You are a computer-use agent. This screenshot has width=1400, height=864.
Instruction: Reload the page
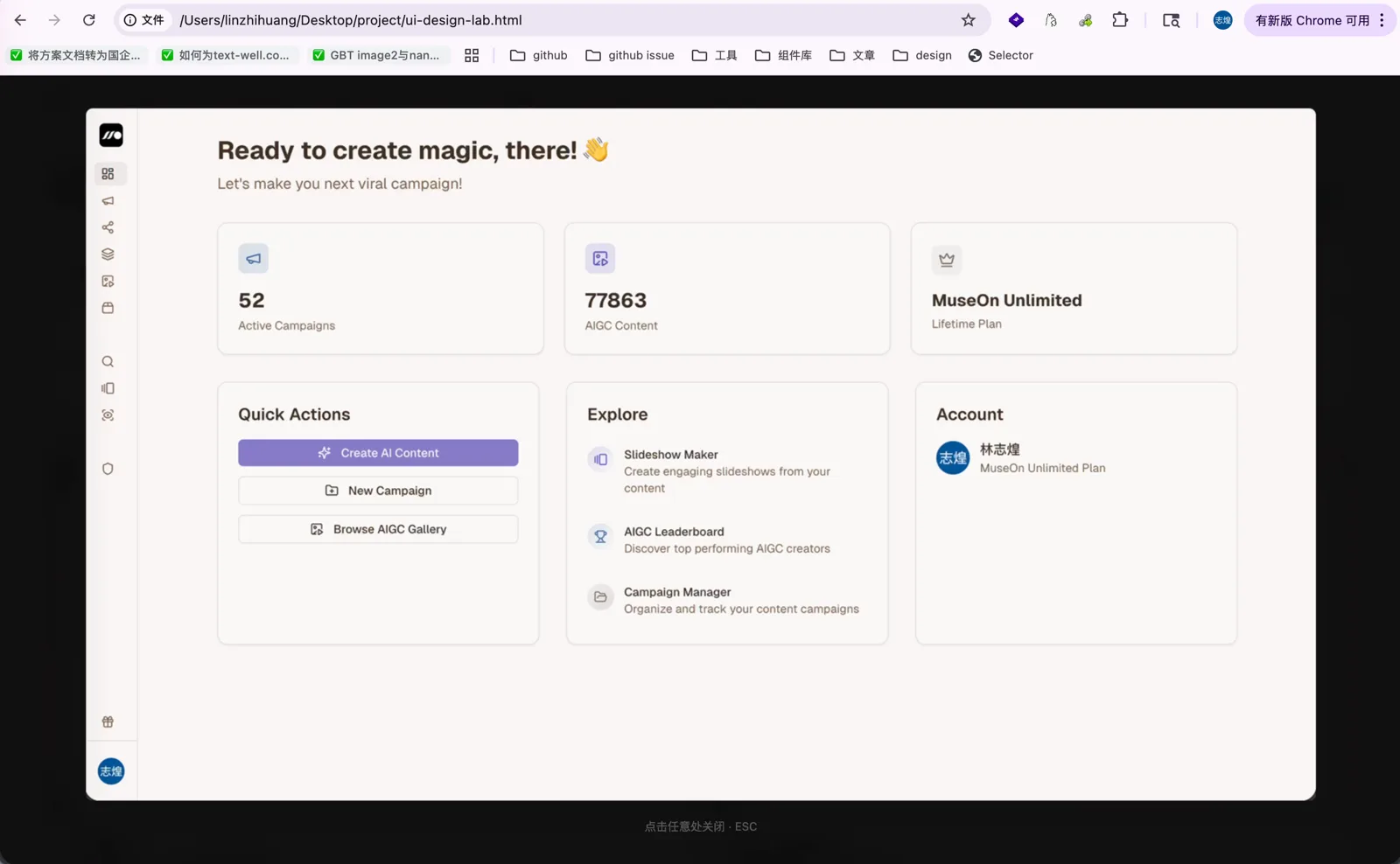[88, 20]
